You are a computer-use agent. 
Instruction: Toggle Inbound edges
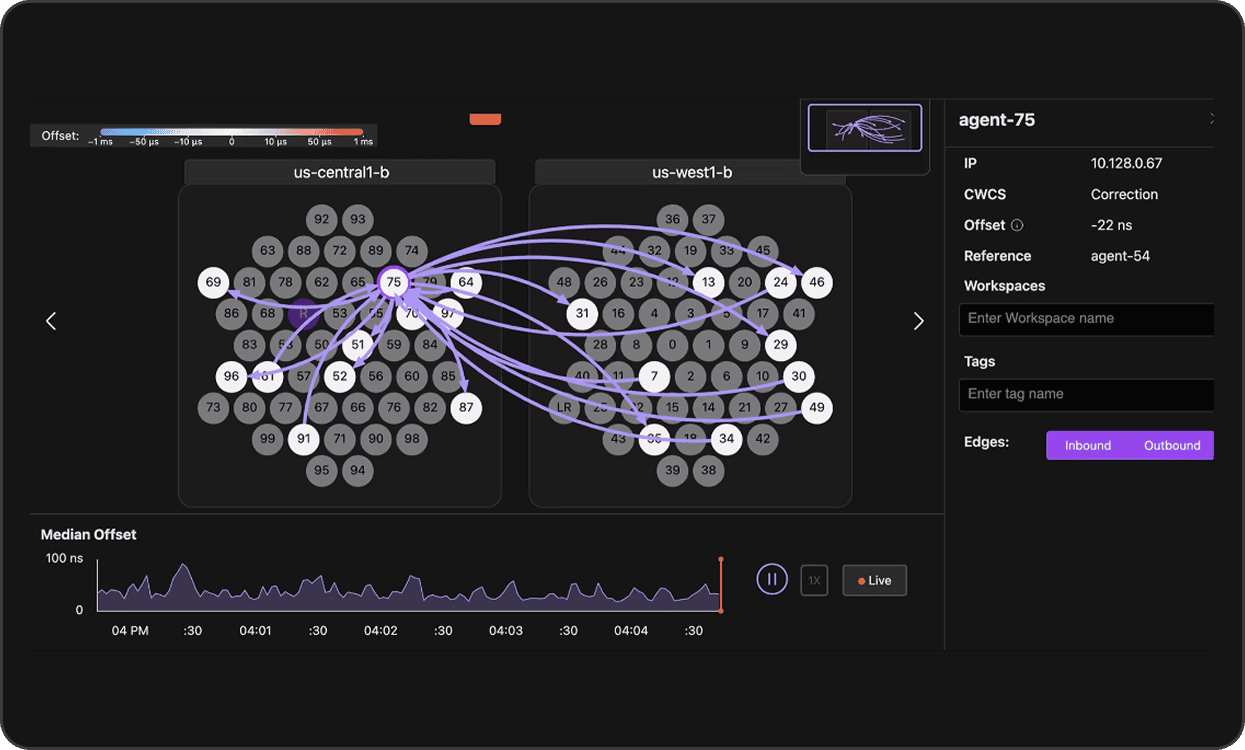(x=1087, y=445)
